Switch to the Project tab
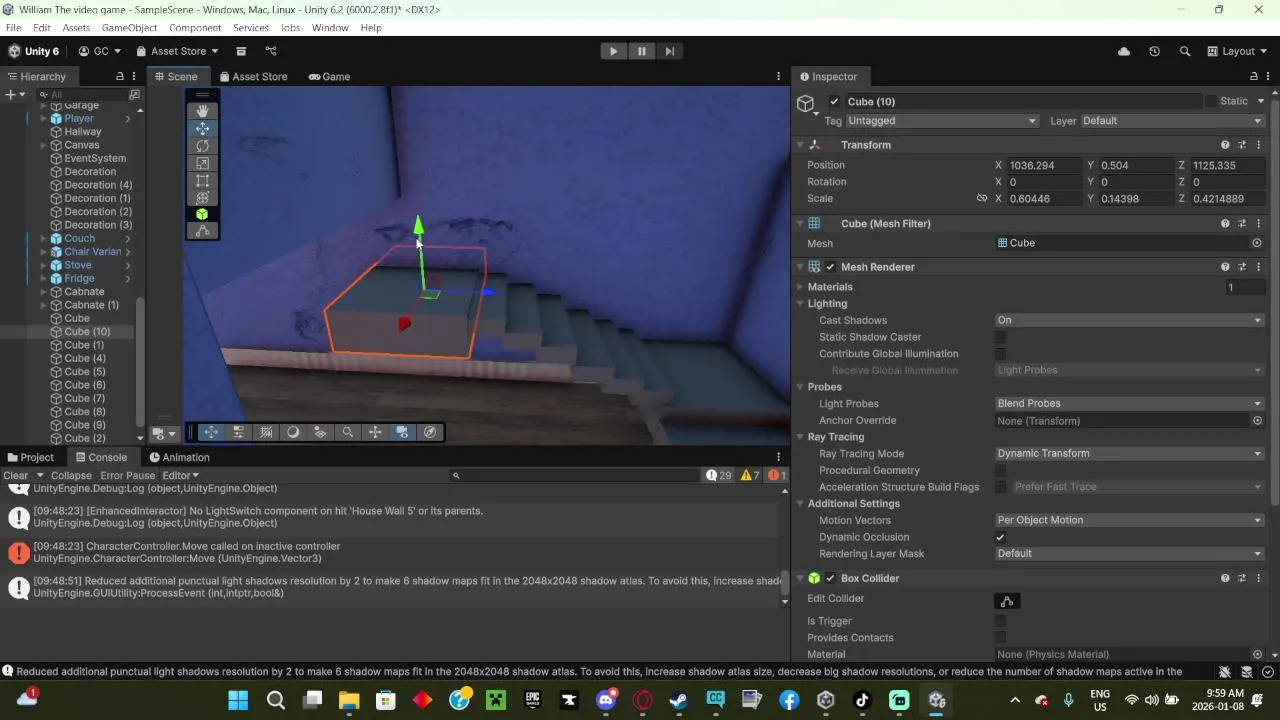The width and height of the screenshot is (1280, 720). tap(29, 457)
